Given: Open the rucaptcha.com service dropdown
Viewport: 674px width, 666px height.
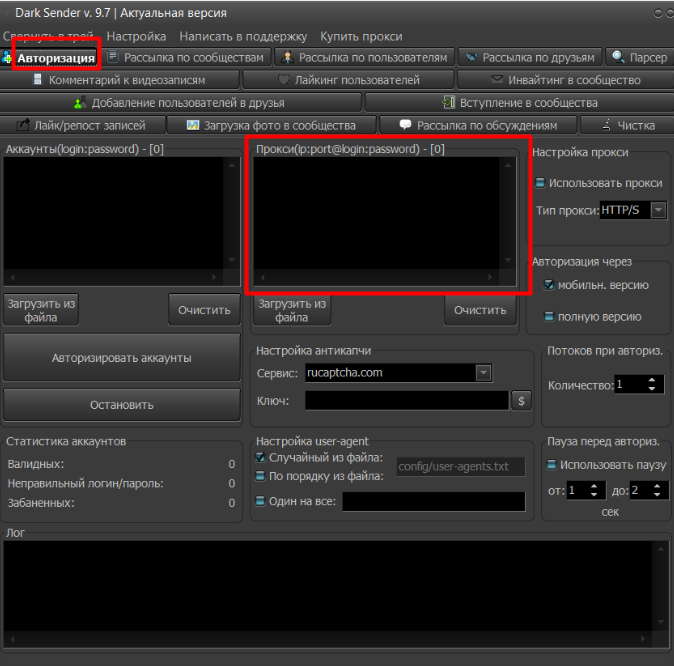Looking at the screenshot, I should (483, 373).
